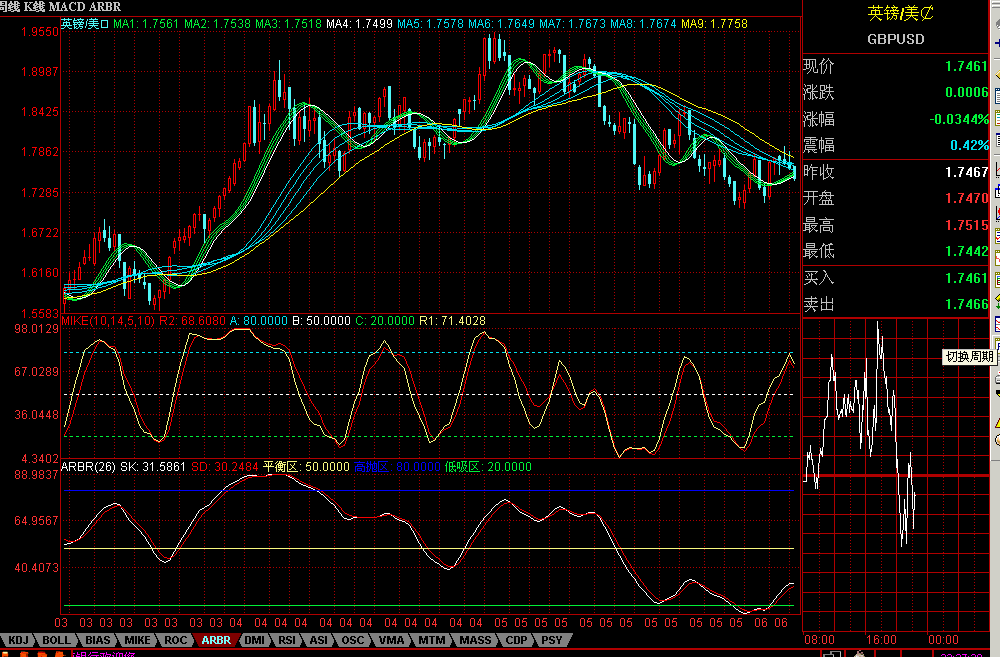Click the 切换周期 switch-period button
This screenshot has height=657, width=1000.
(966, 355)
